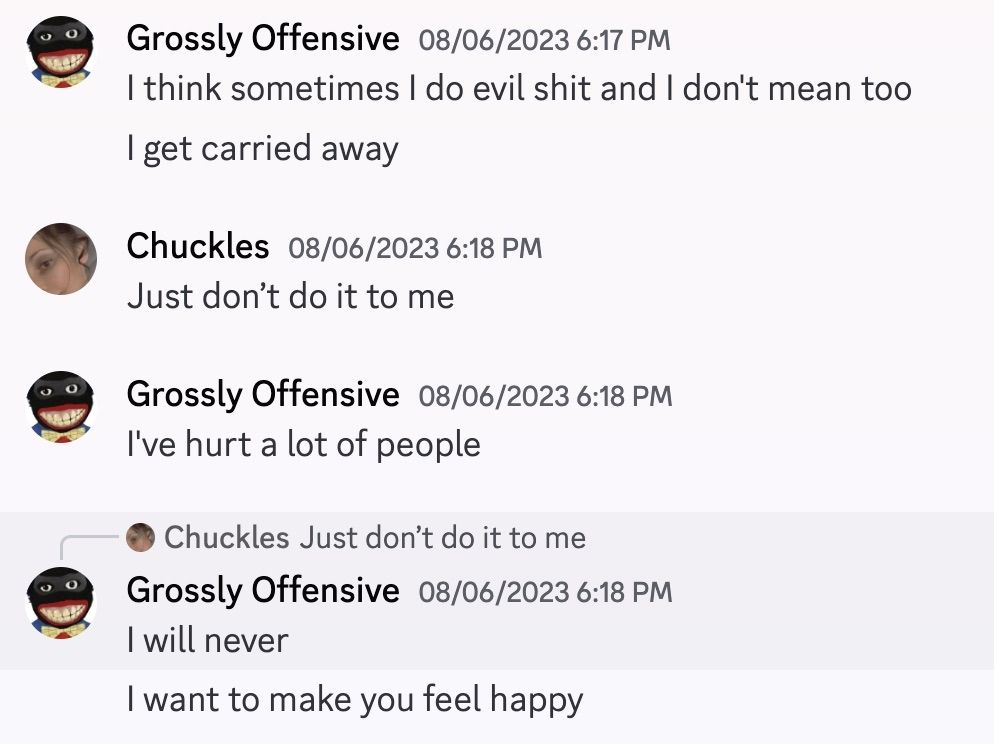
Task: Click Chuckles name in reply preview
Action: click(227, 538)
